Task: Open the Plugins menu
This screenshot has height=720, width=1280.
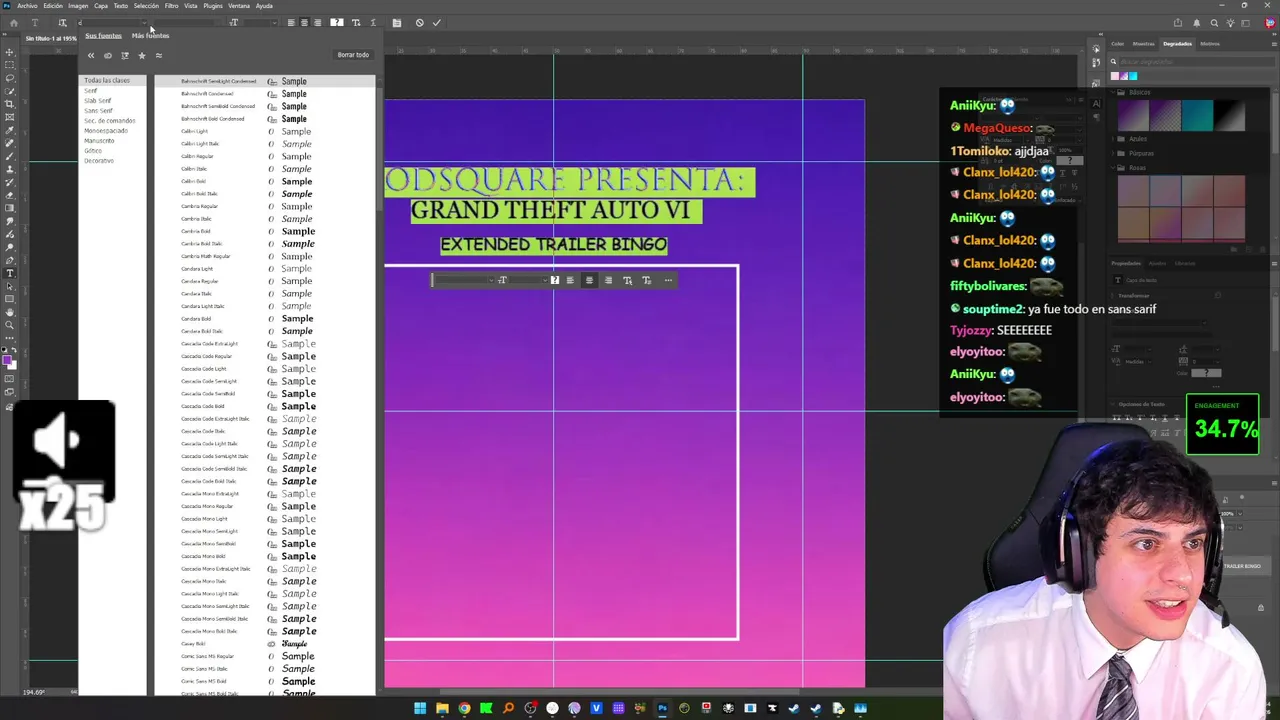Action: coord(213,6)
